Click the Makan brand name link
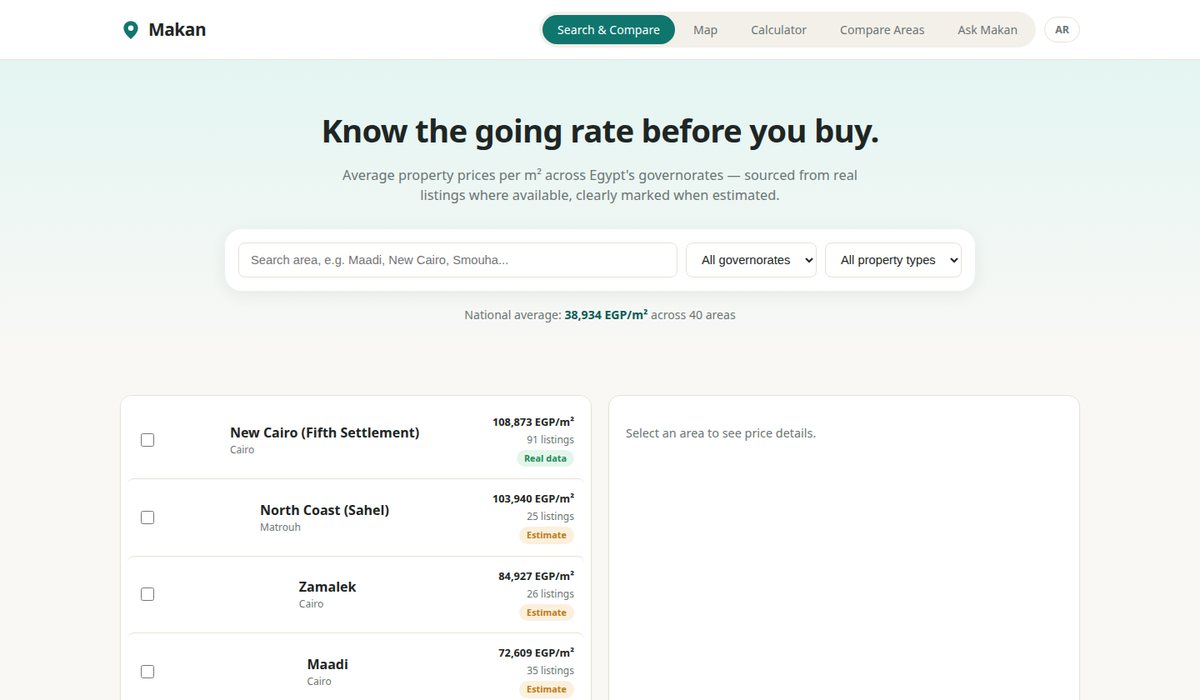Screen dimensions: 1200x700 coord(177,30)
